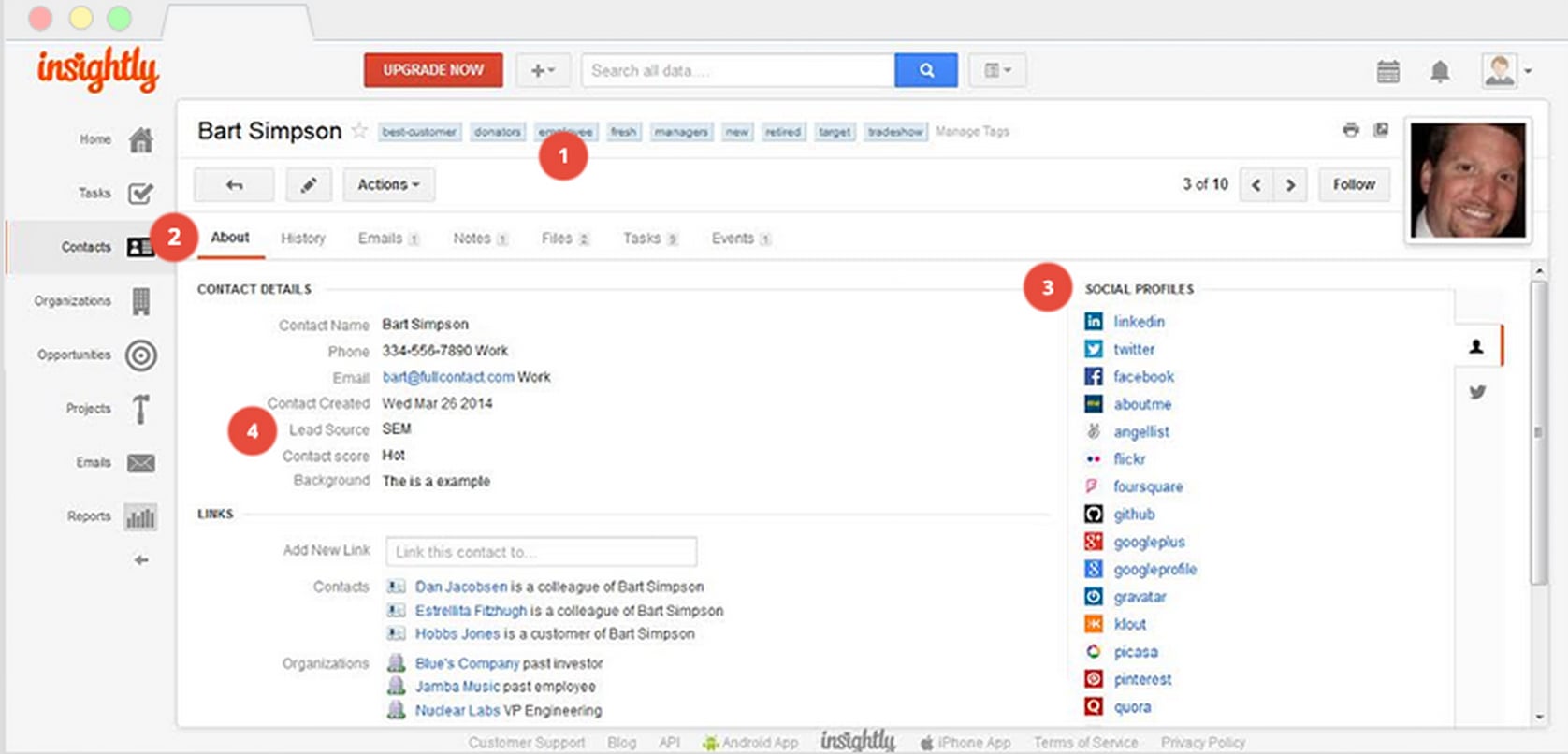The height and width of the screenshot is (754, 1568).
Task: Open bart@fullcontact.com email link
Action: point(448,377)
